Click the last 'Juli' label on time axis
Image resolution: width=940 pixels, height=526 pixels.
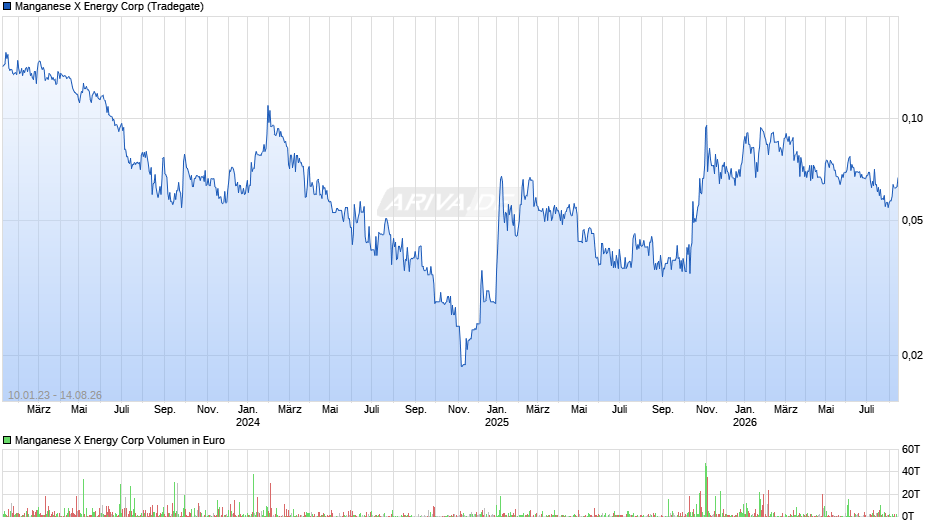click(867, 409)
